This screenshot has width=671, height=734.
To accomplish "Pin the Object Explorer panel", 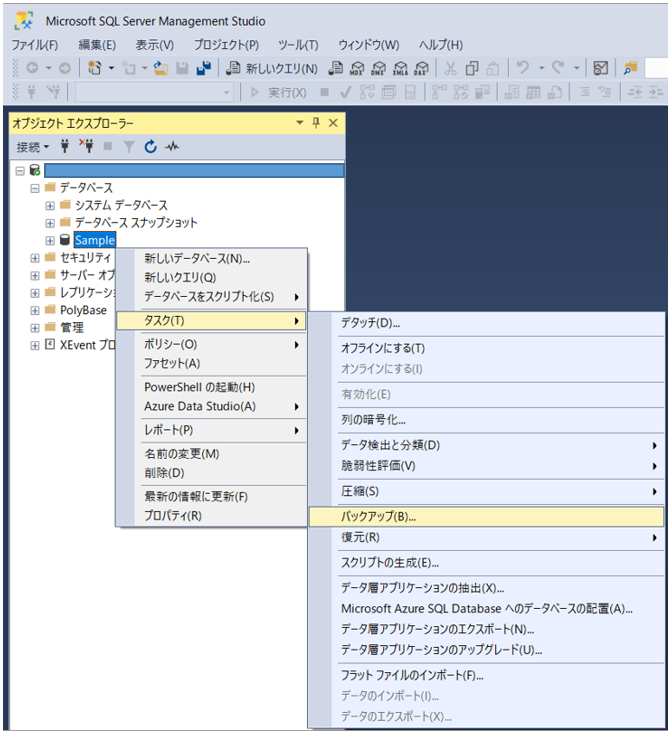I will (316, 123).
